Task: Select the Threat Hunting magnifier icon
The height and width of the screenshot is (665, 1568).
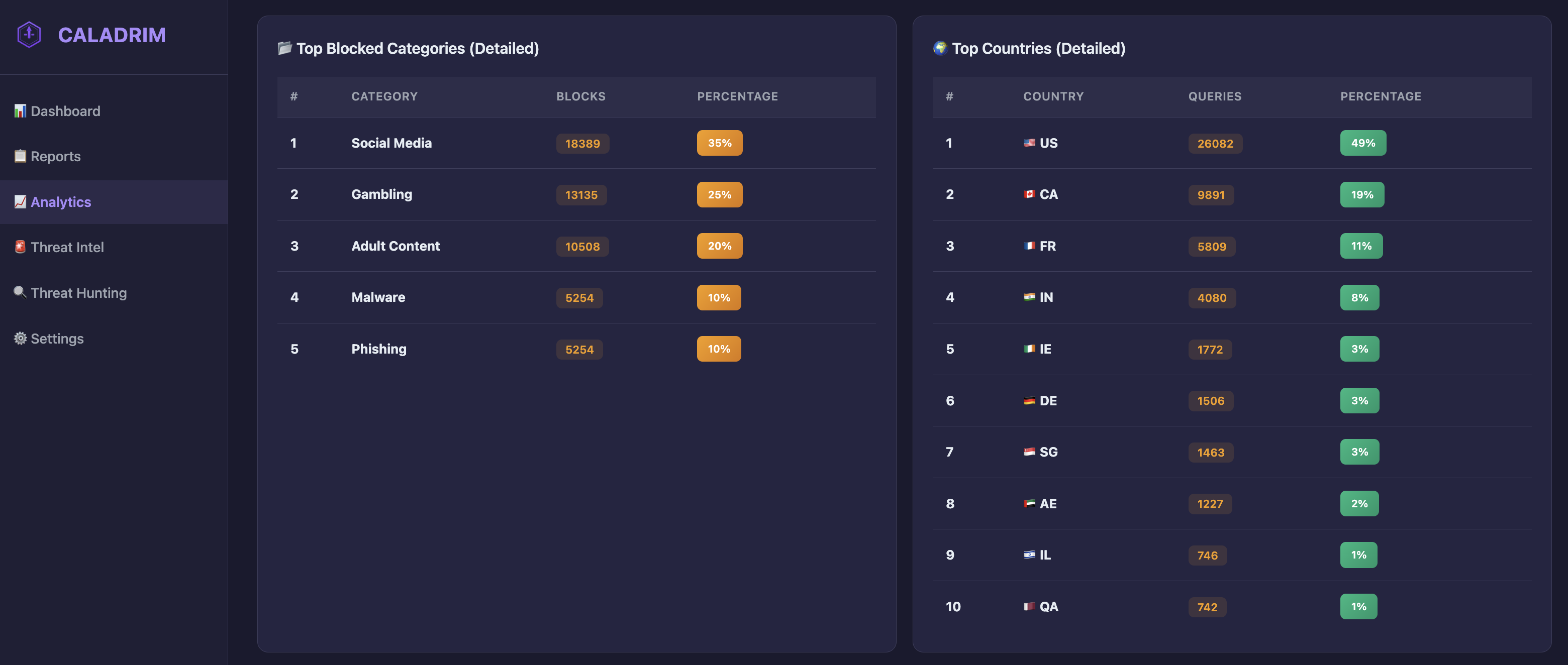Action: click(x=20, y=293)
